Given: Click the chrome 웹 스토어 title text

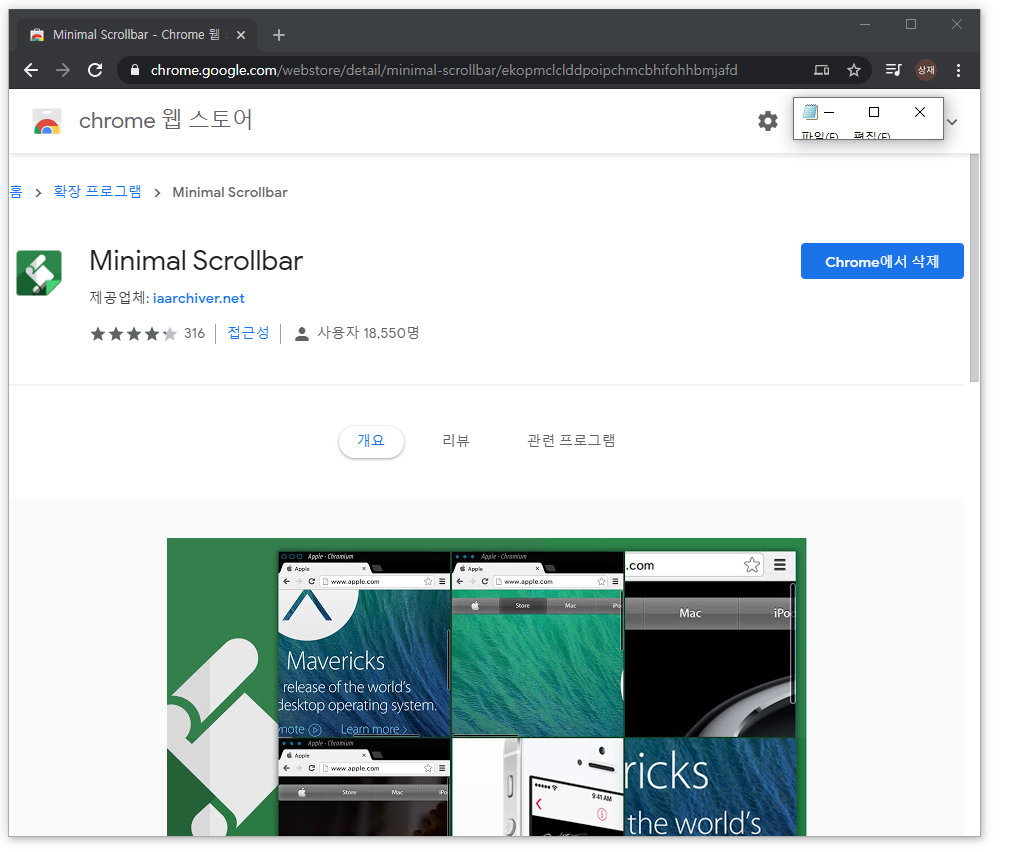Looking at the screenshot, I should [166, 120].
